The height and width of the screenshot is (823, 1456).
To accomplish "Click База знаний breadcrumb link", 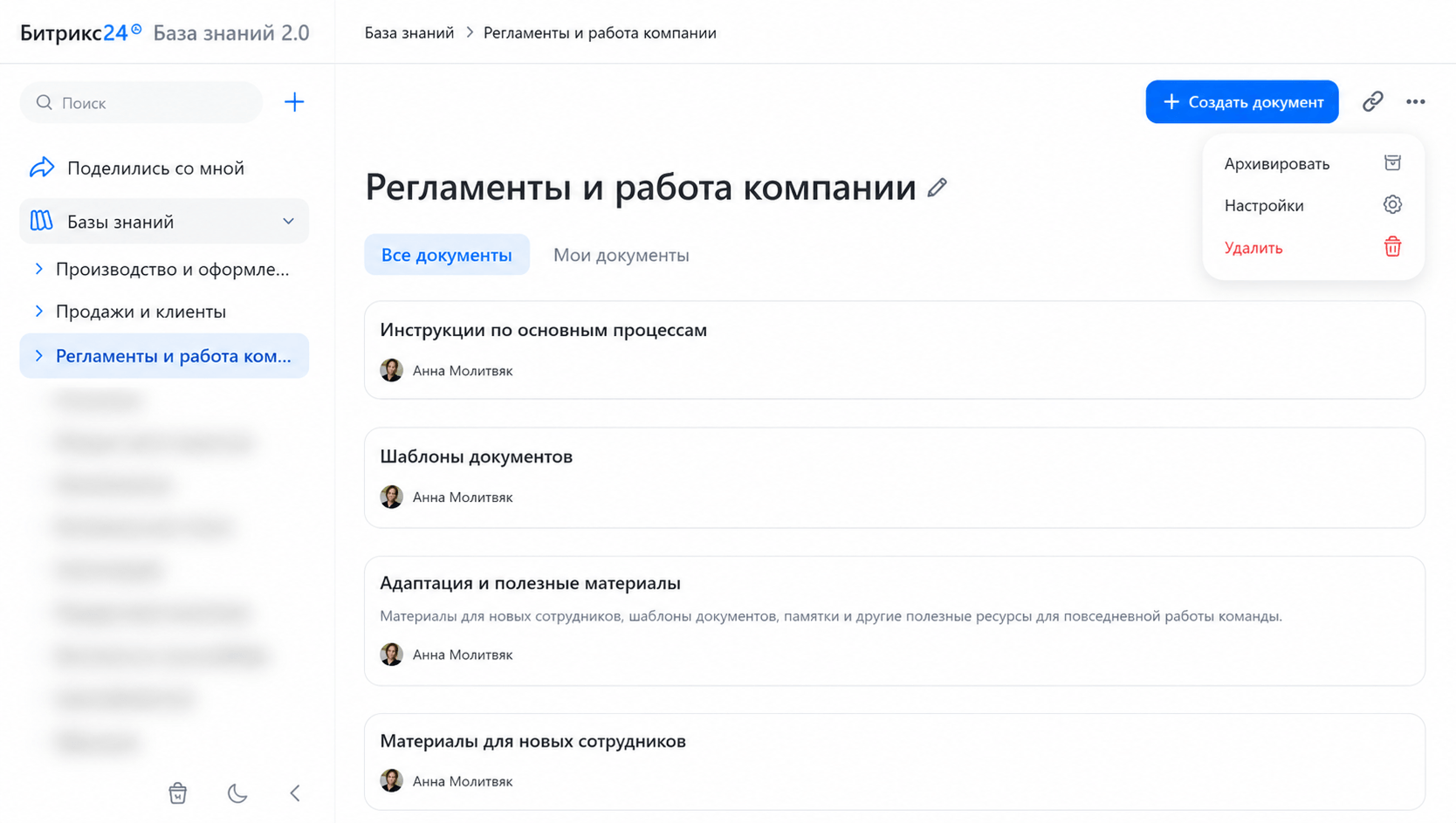I will click(409, 32).
